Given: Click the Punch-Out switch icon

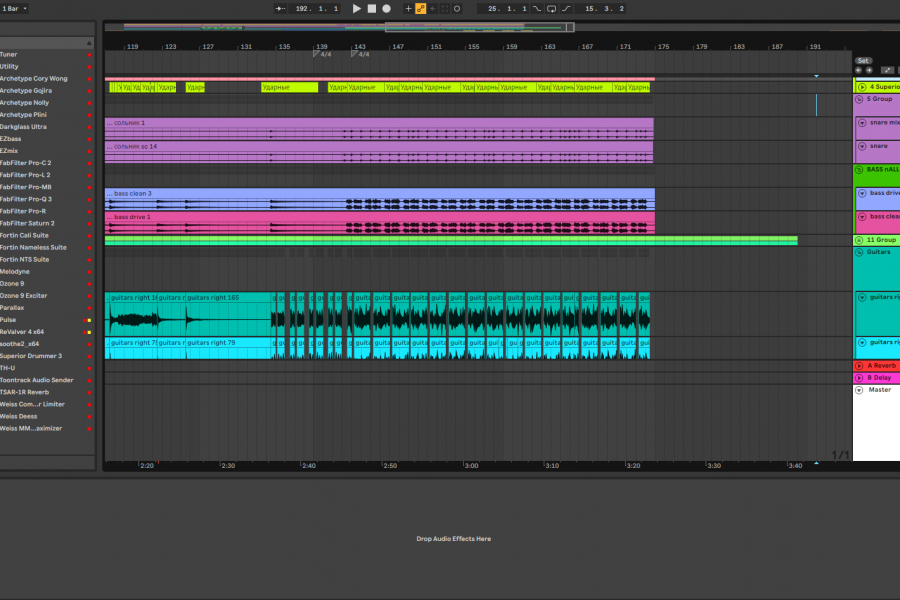Looking at the screenshot, I should tap(567, 8).
